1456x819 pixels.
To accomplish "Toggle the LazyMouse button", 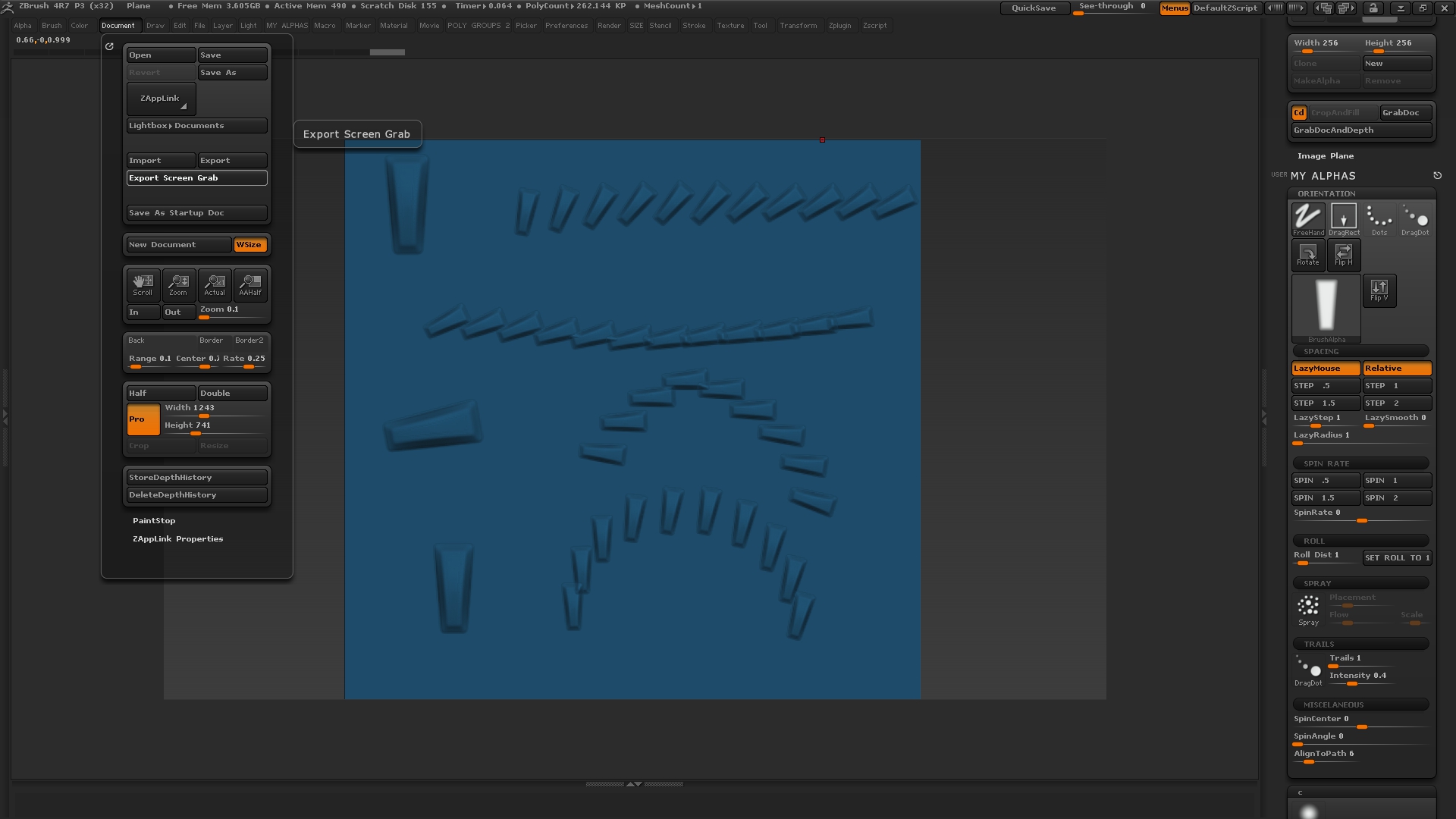I will click(1325, 369).
